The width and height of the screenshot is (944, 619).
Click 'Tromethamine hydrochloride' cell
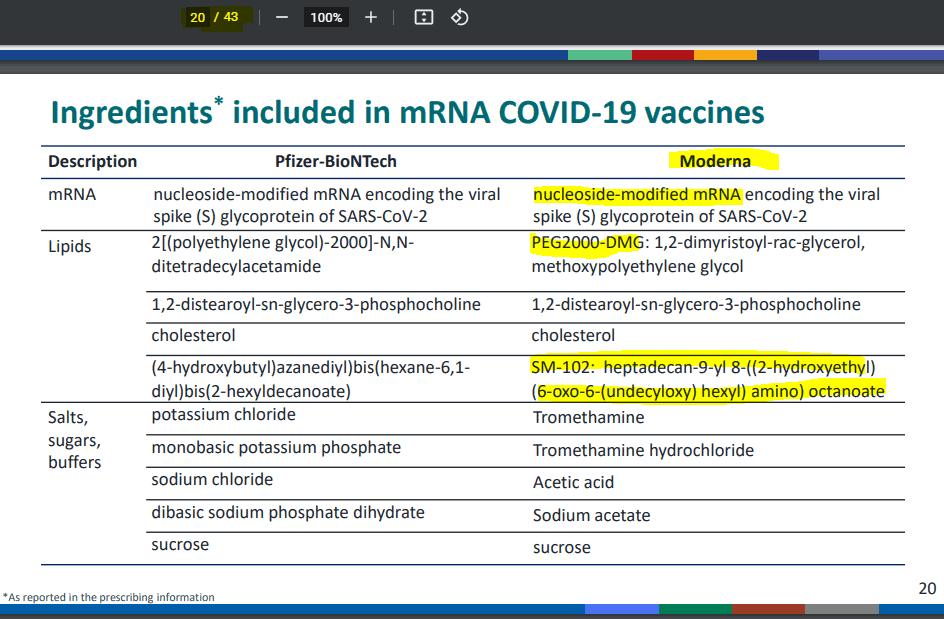[644, 450]
